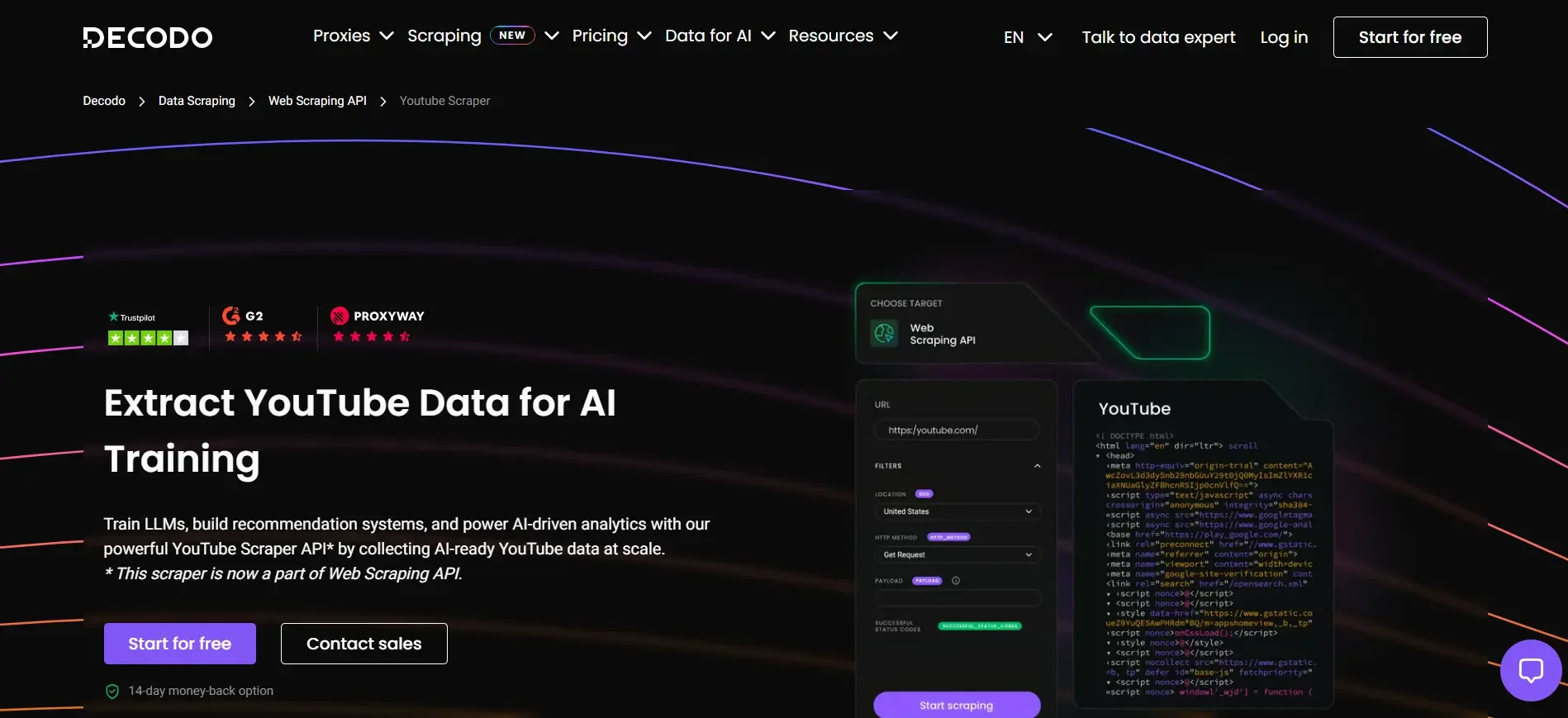Click the Choose Target label
Image resolution: width=1568 pixels, height=718 pixels.
coord(906,303)
